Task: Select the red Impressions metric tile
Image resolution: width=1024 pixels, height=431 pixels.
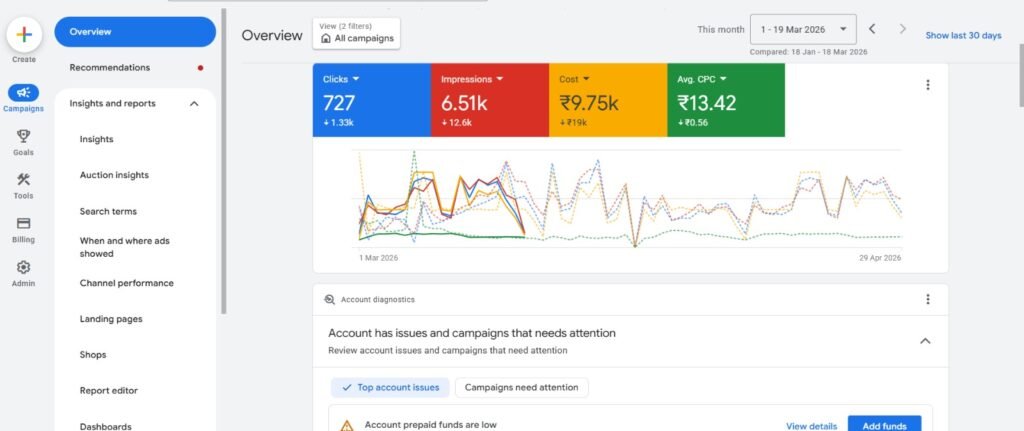Action: 490,100
